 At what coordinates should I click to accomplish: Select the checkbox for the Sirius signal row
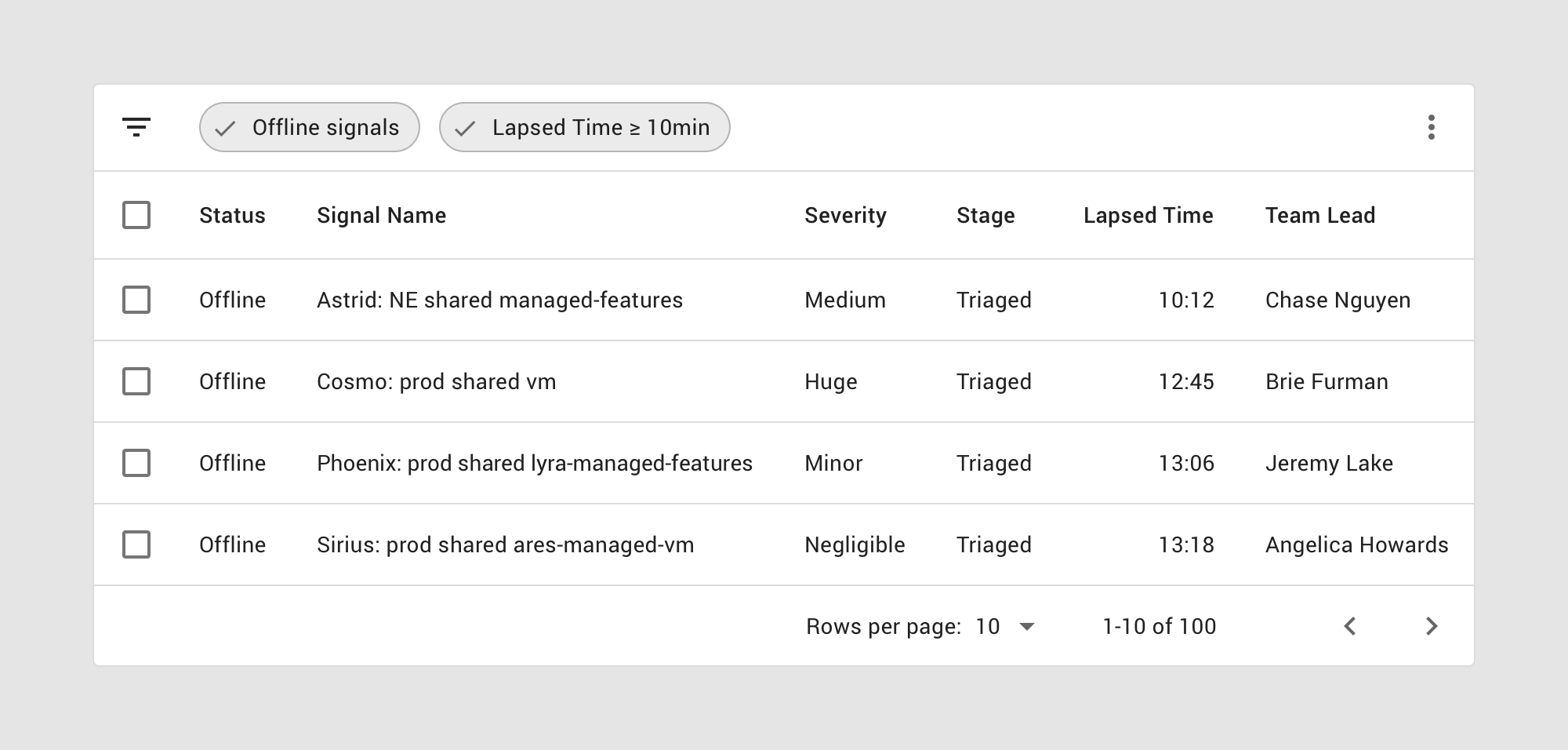(136, 544)
